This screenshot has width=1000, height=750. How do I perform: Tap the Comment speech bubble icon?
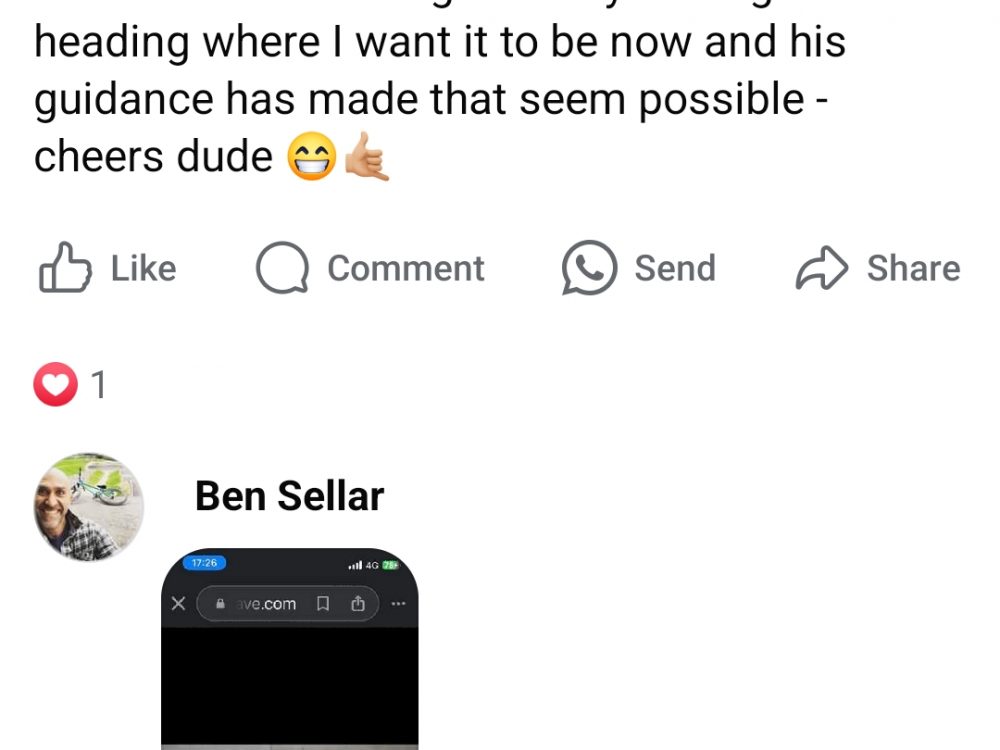click(281, 268)
